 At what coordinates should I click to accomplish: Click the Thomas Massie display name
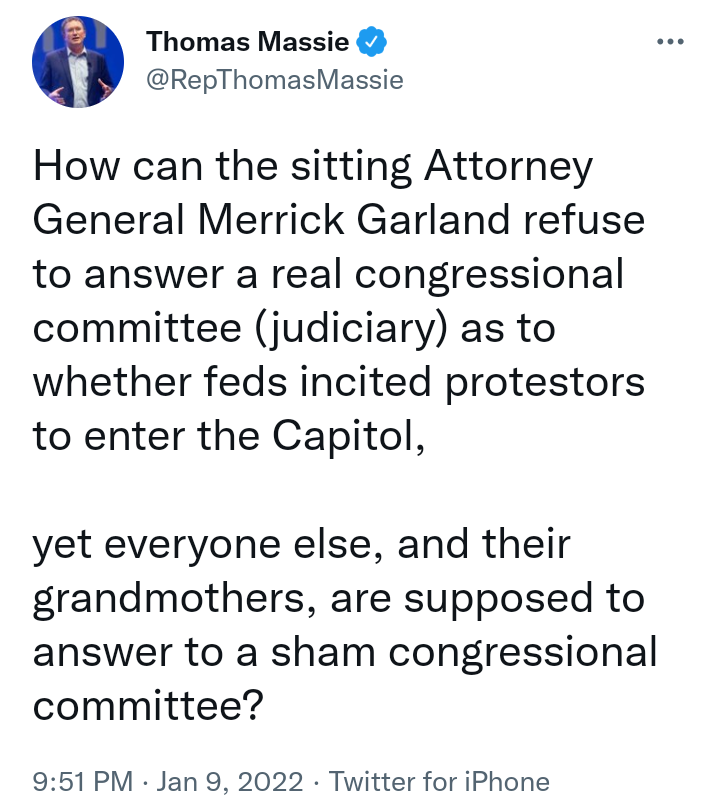pyautogui.click(x=247, y=41)
